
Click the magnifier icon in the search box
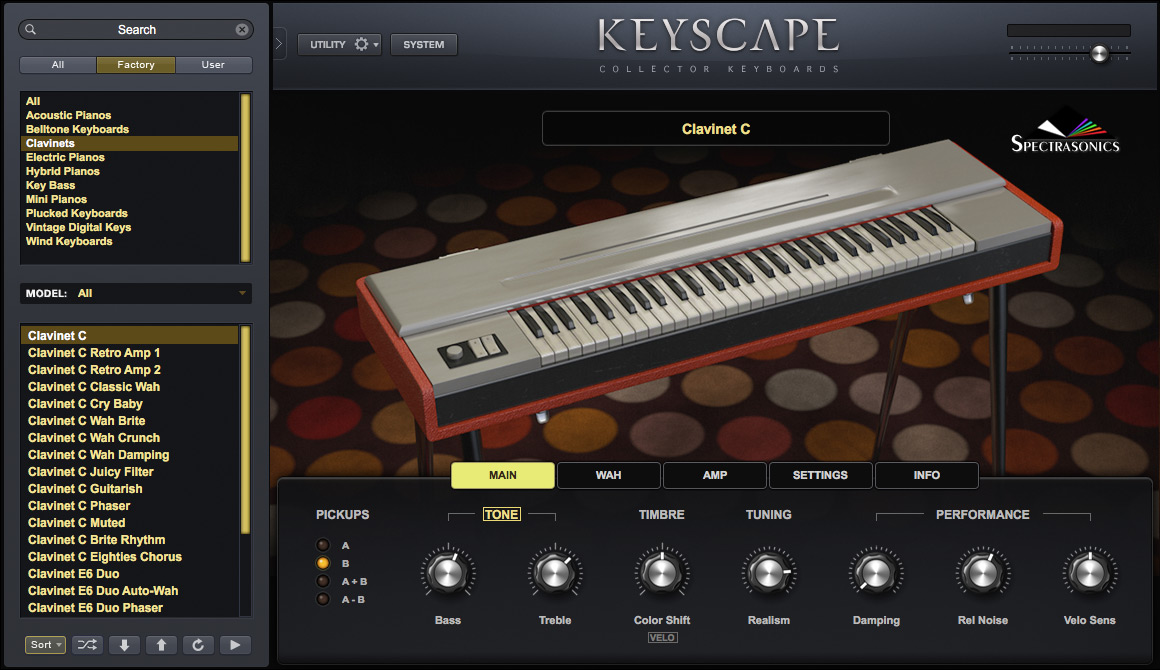[30, 30]
